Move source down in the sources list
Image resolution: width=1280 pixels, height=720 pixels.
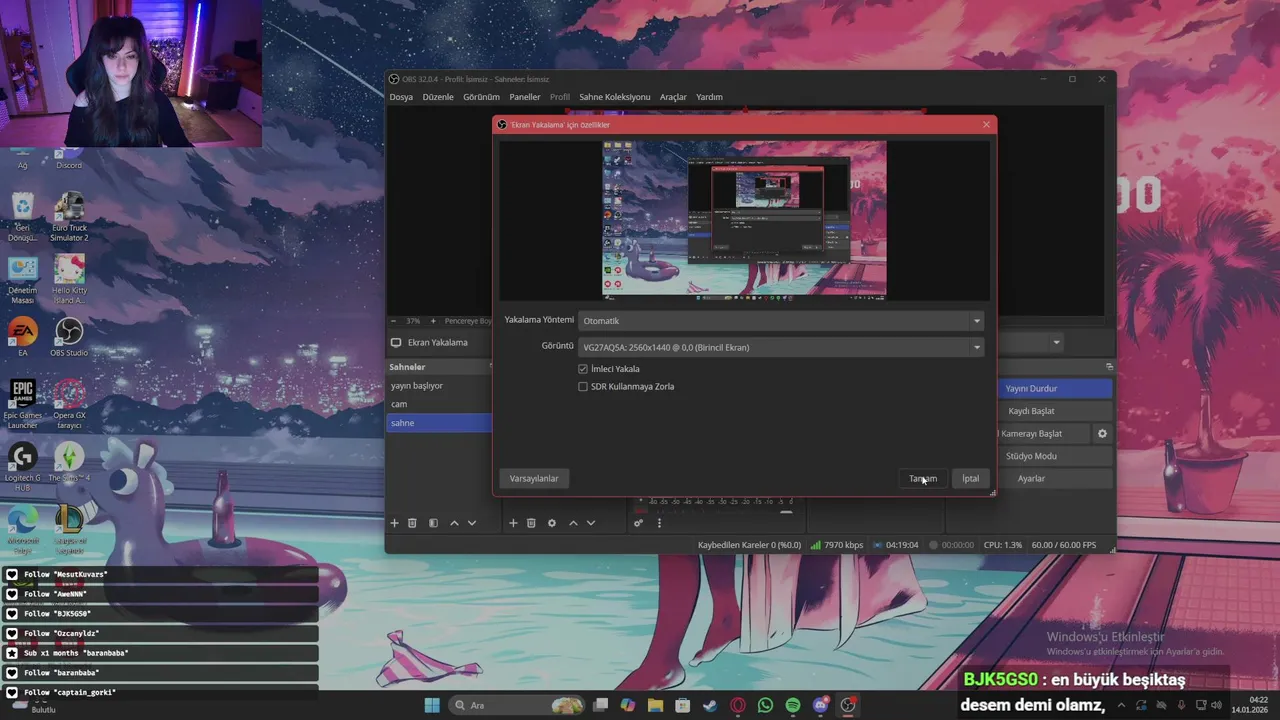coord(591,523)
